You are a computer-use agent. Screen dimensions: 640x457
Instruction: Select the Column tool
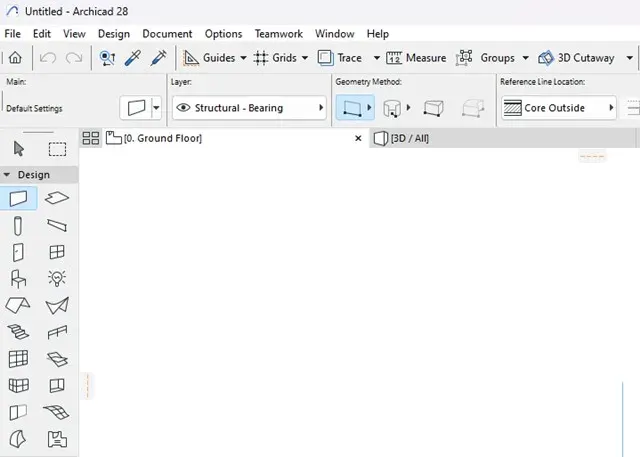[18, 226]
